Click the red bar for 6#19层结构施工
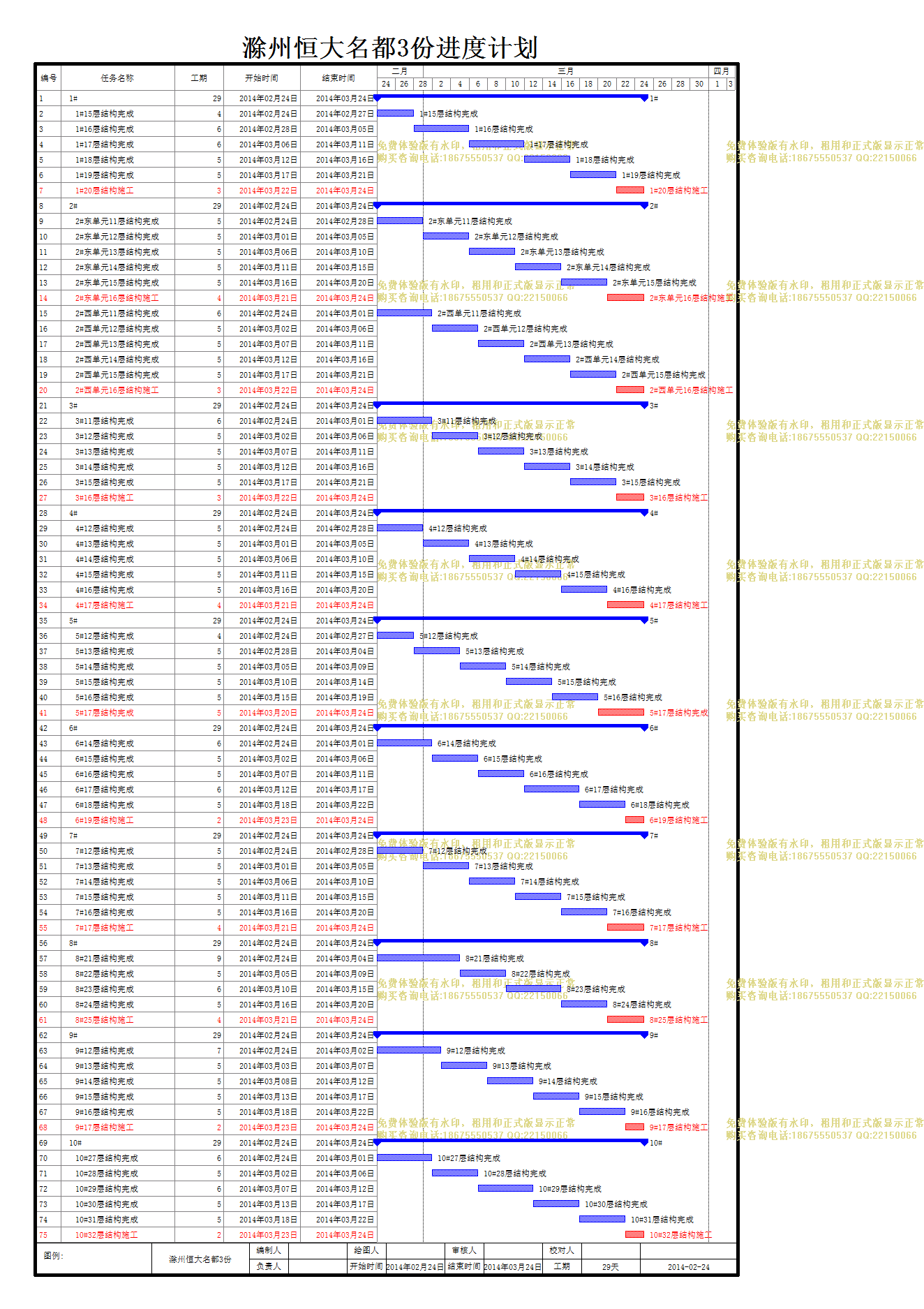 (x=634, y=820)
